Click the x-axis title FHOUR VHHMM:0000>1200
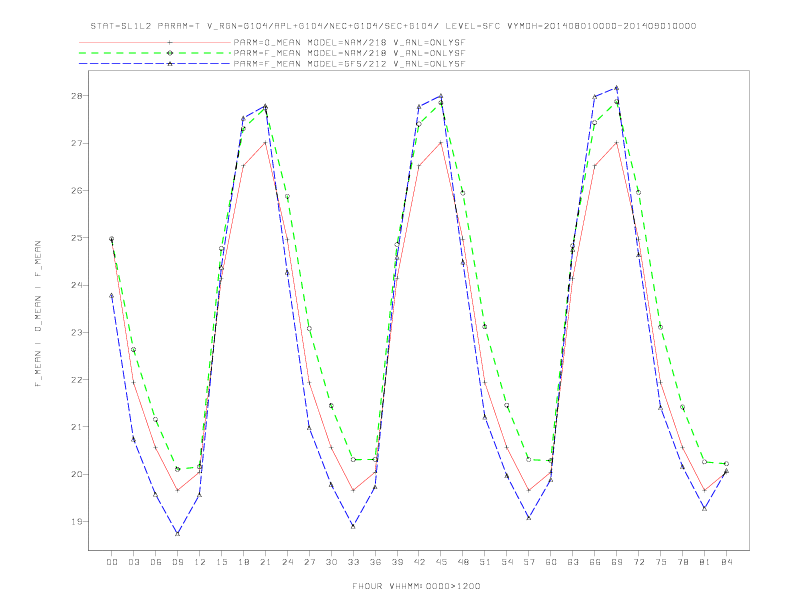The height and width of the screenshot is (612, 792). click(x=416, y=586)
